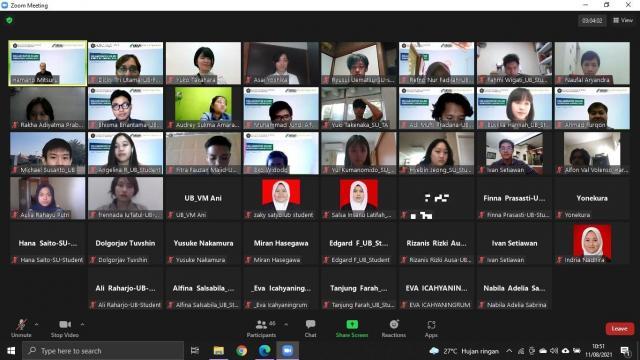The image size is (640, 360).
Task: Click the Windows search box
Action: coord(103,351)
